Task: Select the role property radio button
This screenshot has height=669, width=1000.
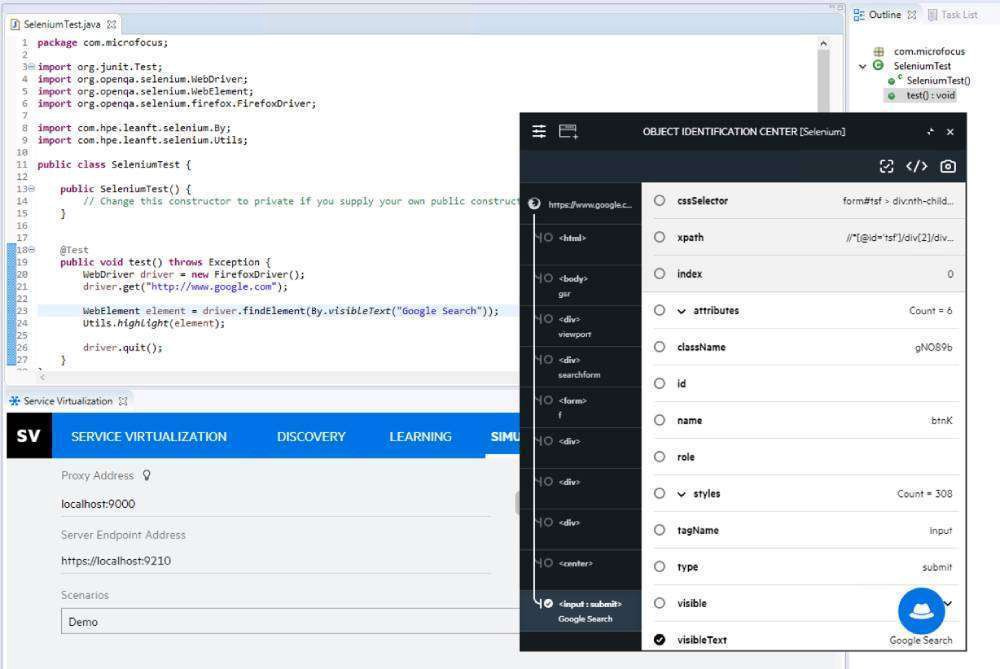Action: pos(659,456)
